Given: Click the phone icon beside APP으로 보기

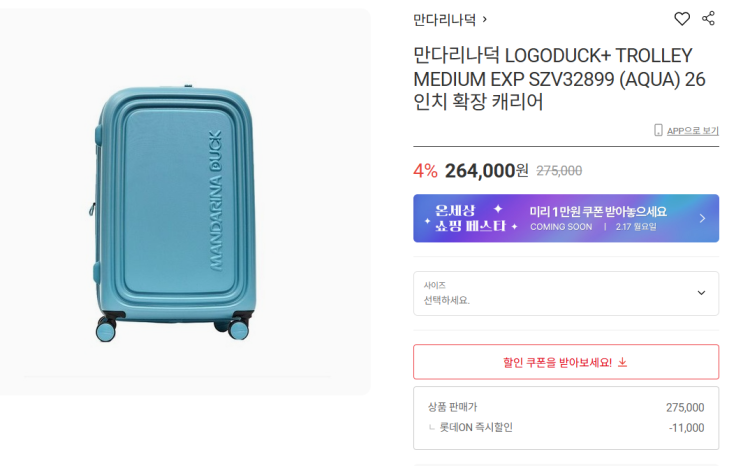Looking at the screenshot, I should coord(658,130).
